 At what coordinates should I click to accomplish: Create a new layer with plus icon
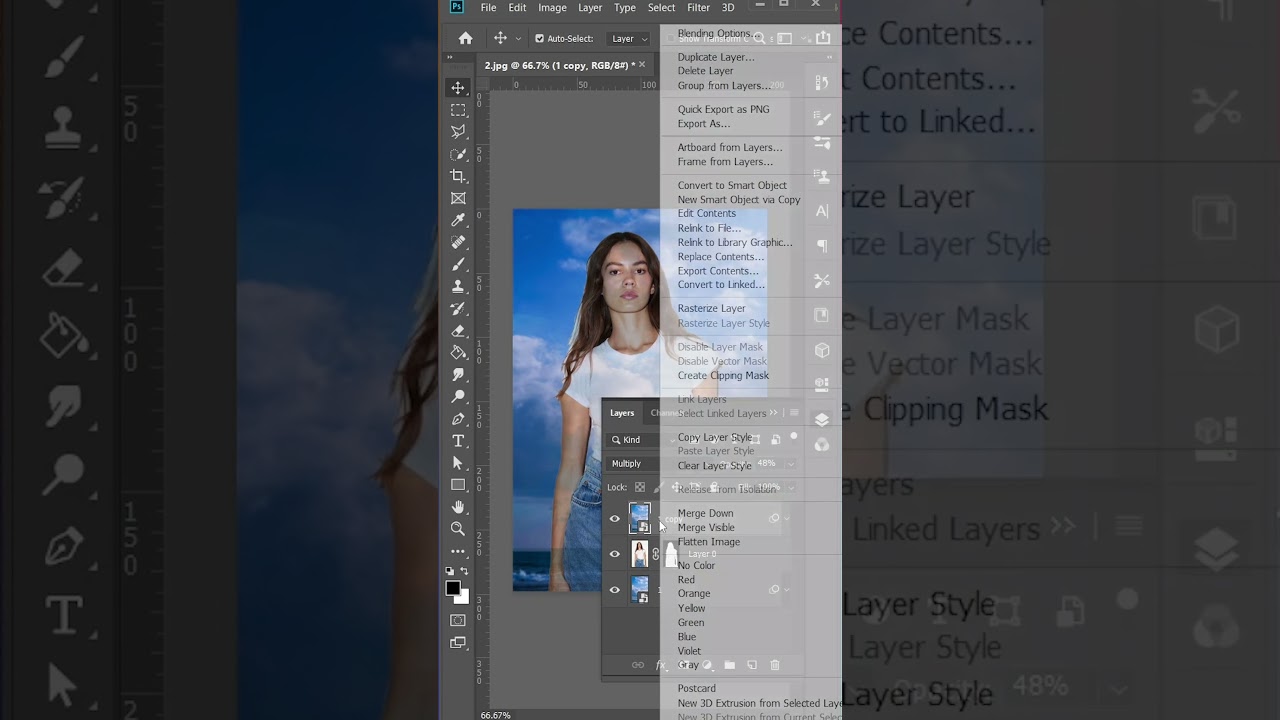coord(752,665)
